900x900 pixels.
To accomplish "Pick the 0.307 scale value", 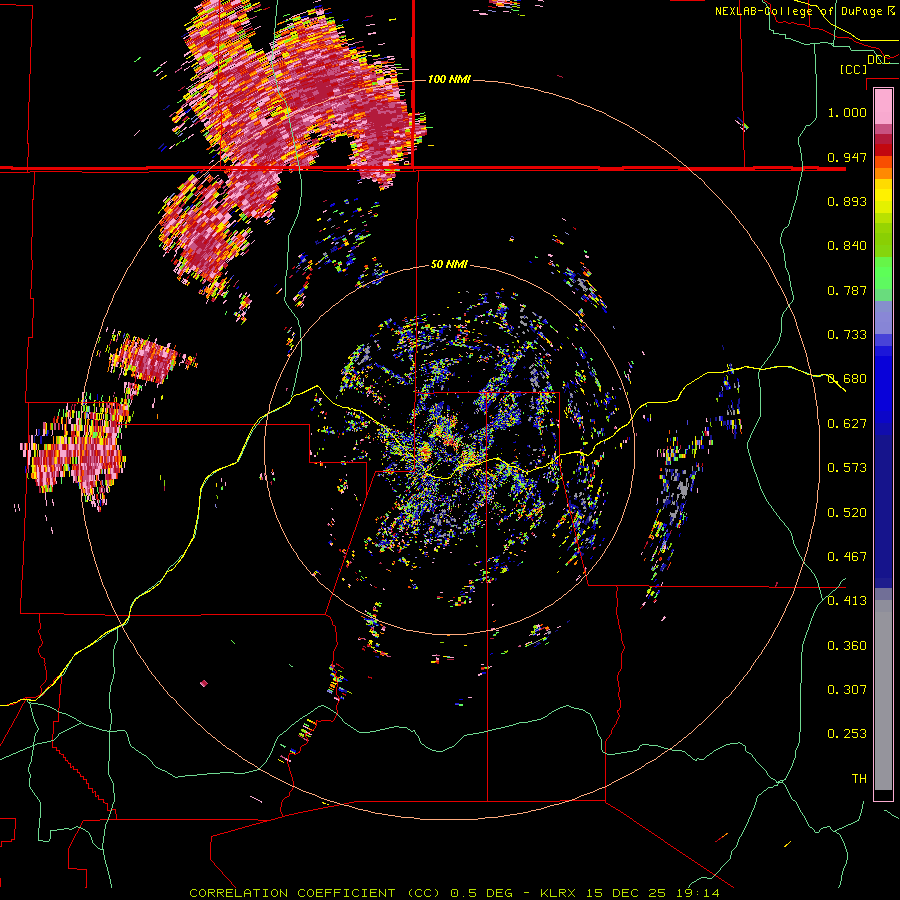I will point(847,690).
